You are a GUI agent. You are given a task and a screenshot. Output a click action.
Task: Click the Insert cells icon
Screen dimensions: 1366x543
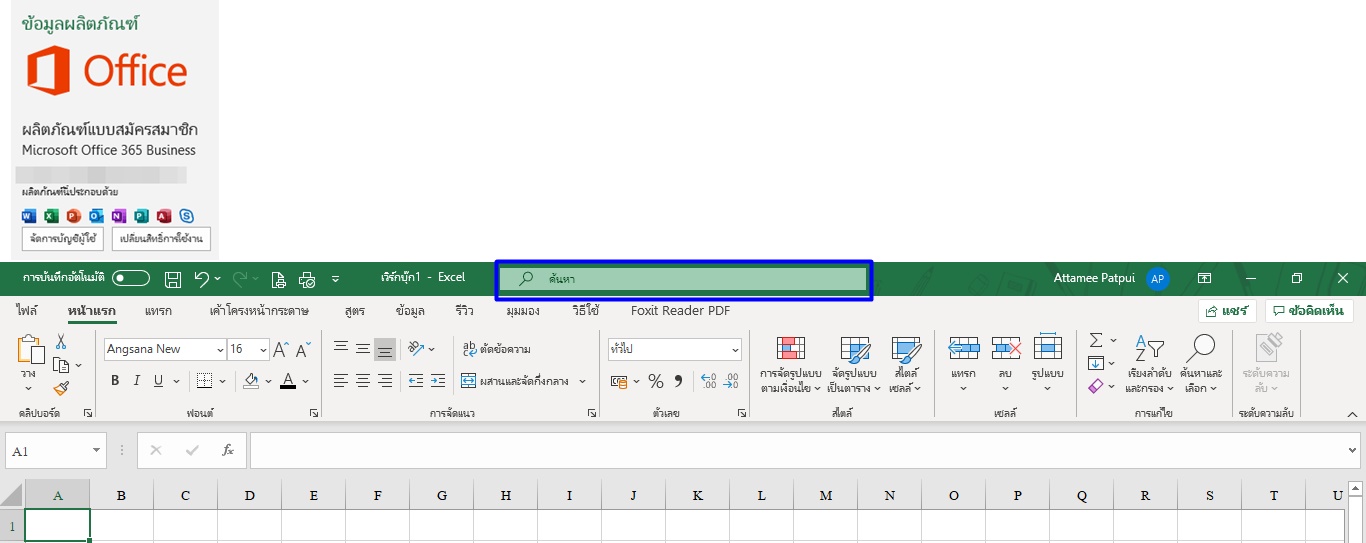(x=963, y=348)
